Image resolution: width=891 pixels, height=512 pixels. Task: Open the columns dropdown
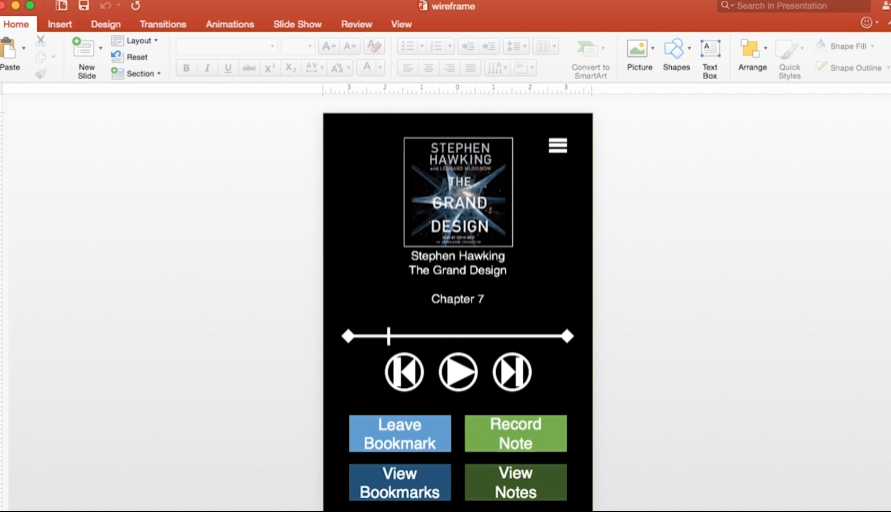pos(546,47)
